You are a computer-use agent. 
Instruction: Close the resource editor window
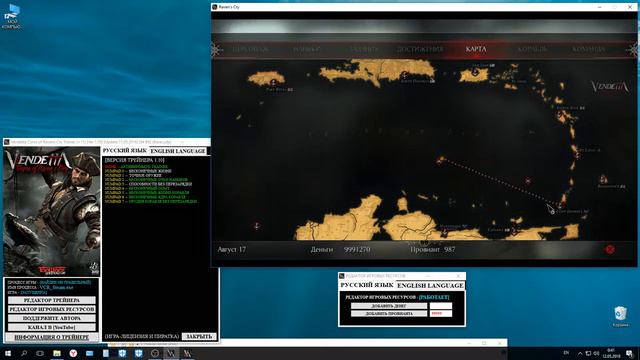458,276
